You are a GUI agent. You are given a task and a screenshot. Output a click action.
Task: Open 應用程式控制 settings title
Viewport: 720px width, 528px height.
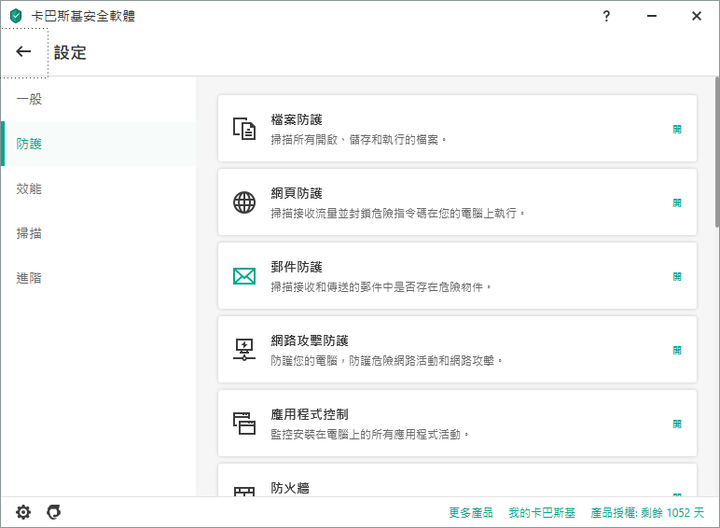pos(309,414)
